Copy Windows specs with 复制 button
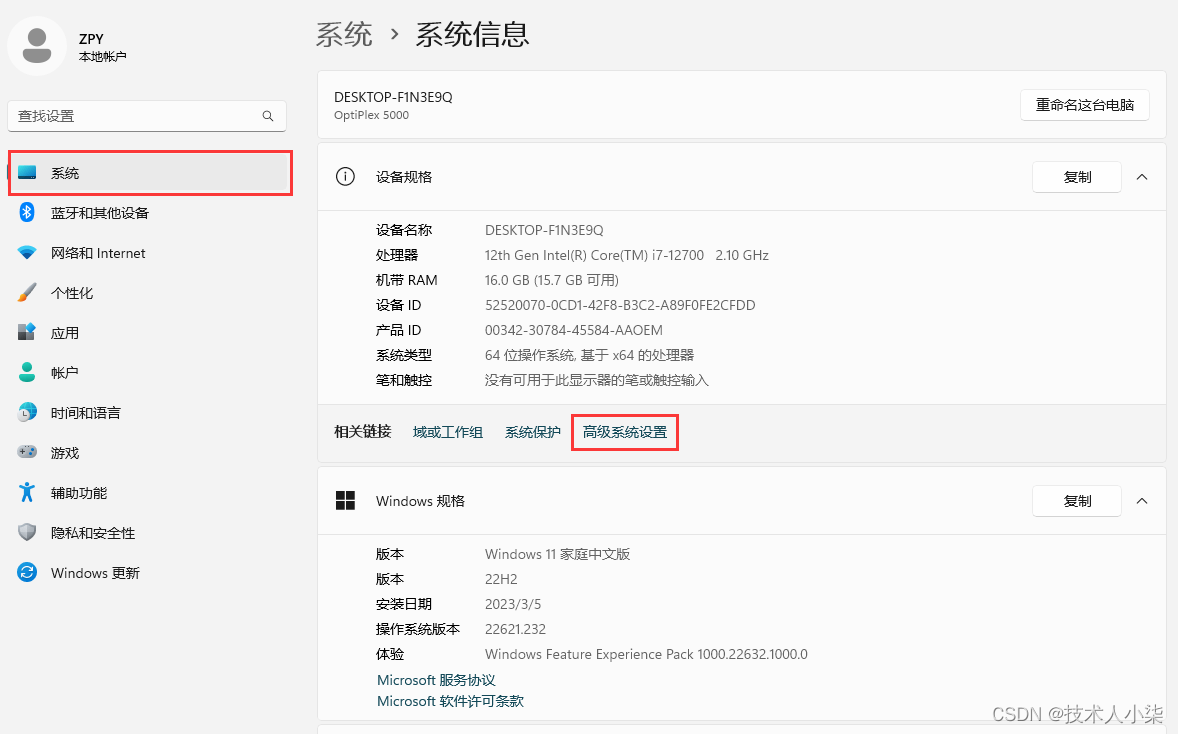Viewport: 1178px width, 734px height. [1077, 501]
